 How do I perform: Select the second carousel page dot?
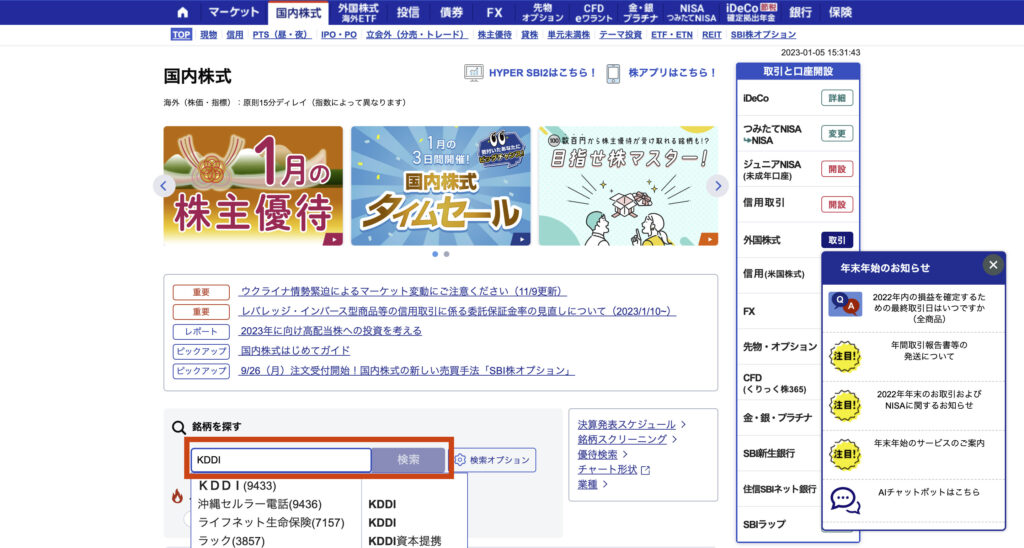tap(447, 254)
